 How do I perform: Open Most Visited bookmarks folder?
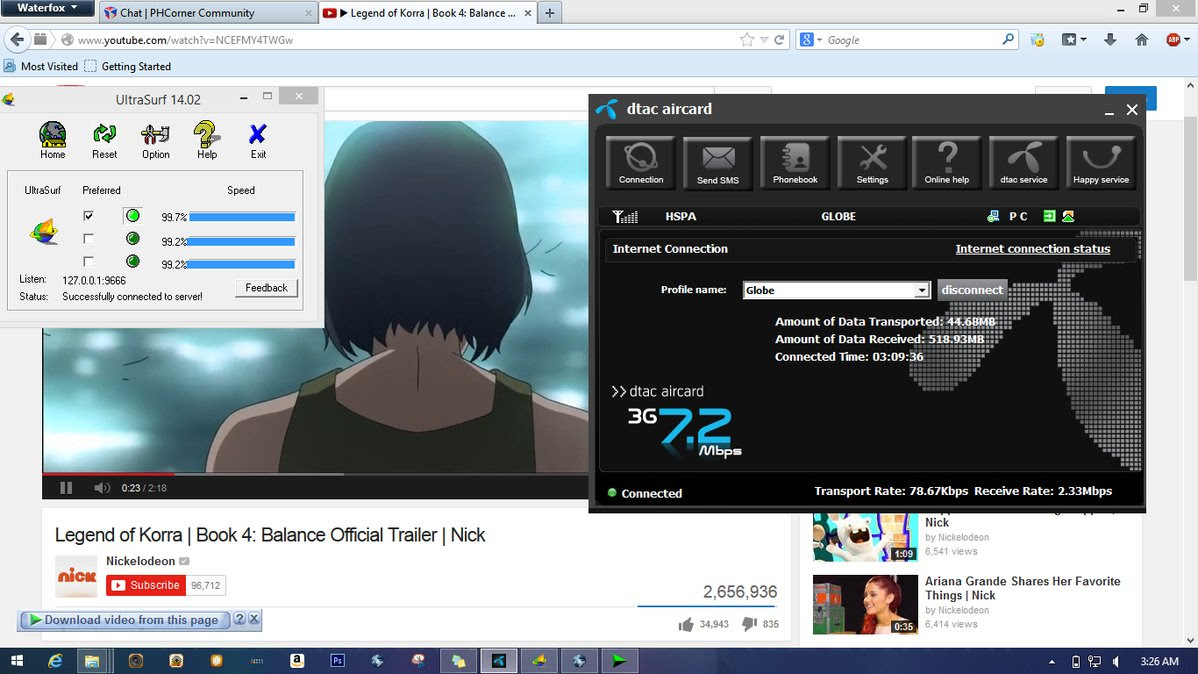[41, 66]
